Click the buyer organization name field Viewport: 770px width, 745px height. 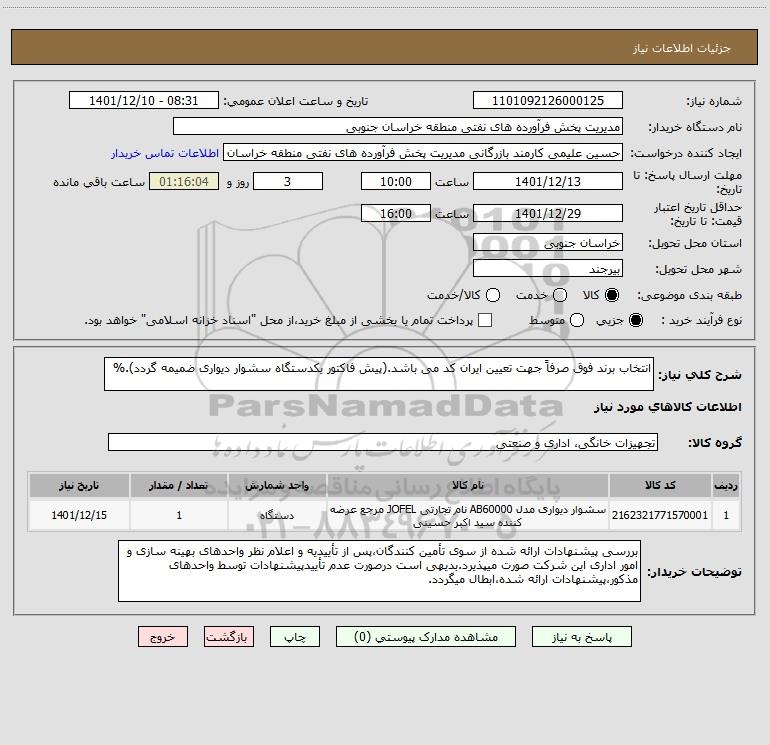tap(398, 127)
